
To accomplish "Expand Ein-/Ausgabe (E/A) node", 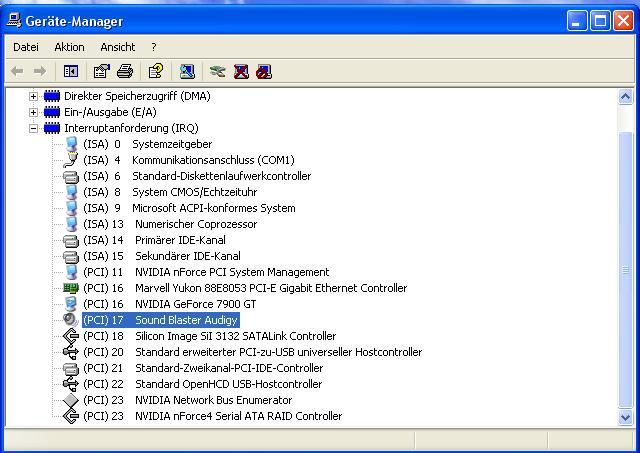I will coord(33,112).
